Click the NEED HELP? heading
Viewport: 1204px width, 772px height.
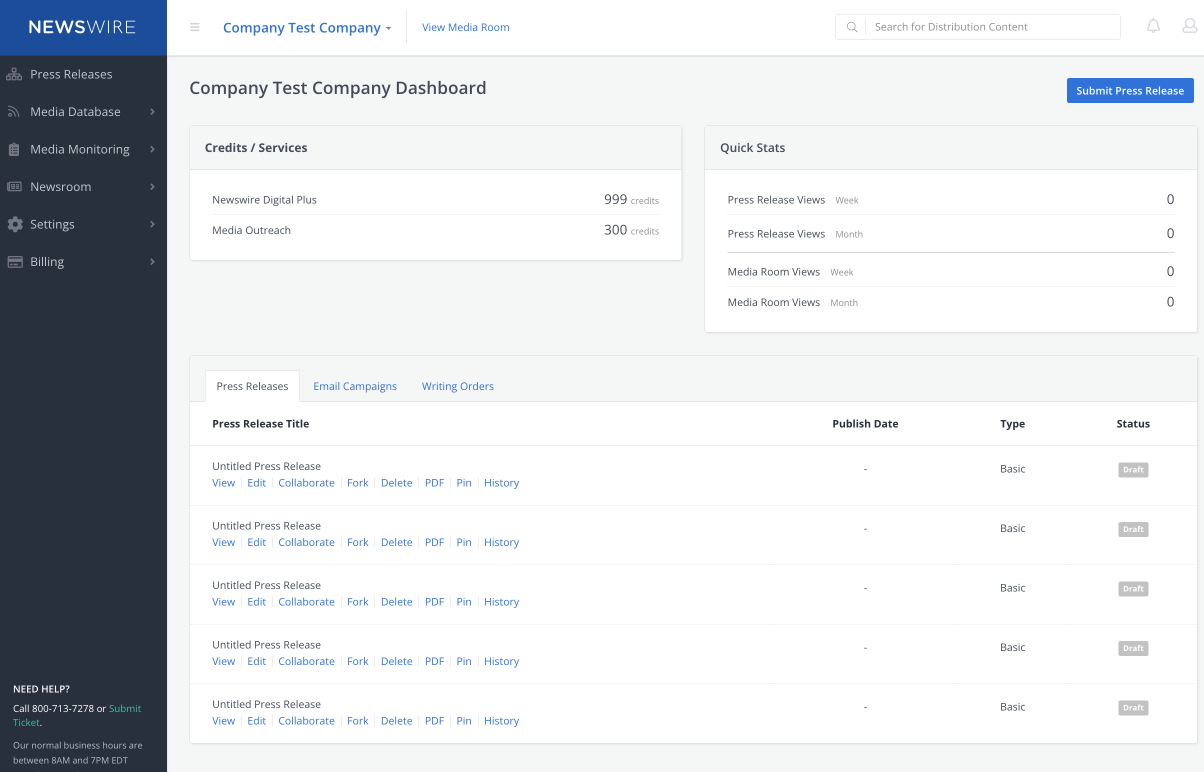41,689
